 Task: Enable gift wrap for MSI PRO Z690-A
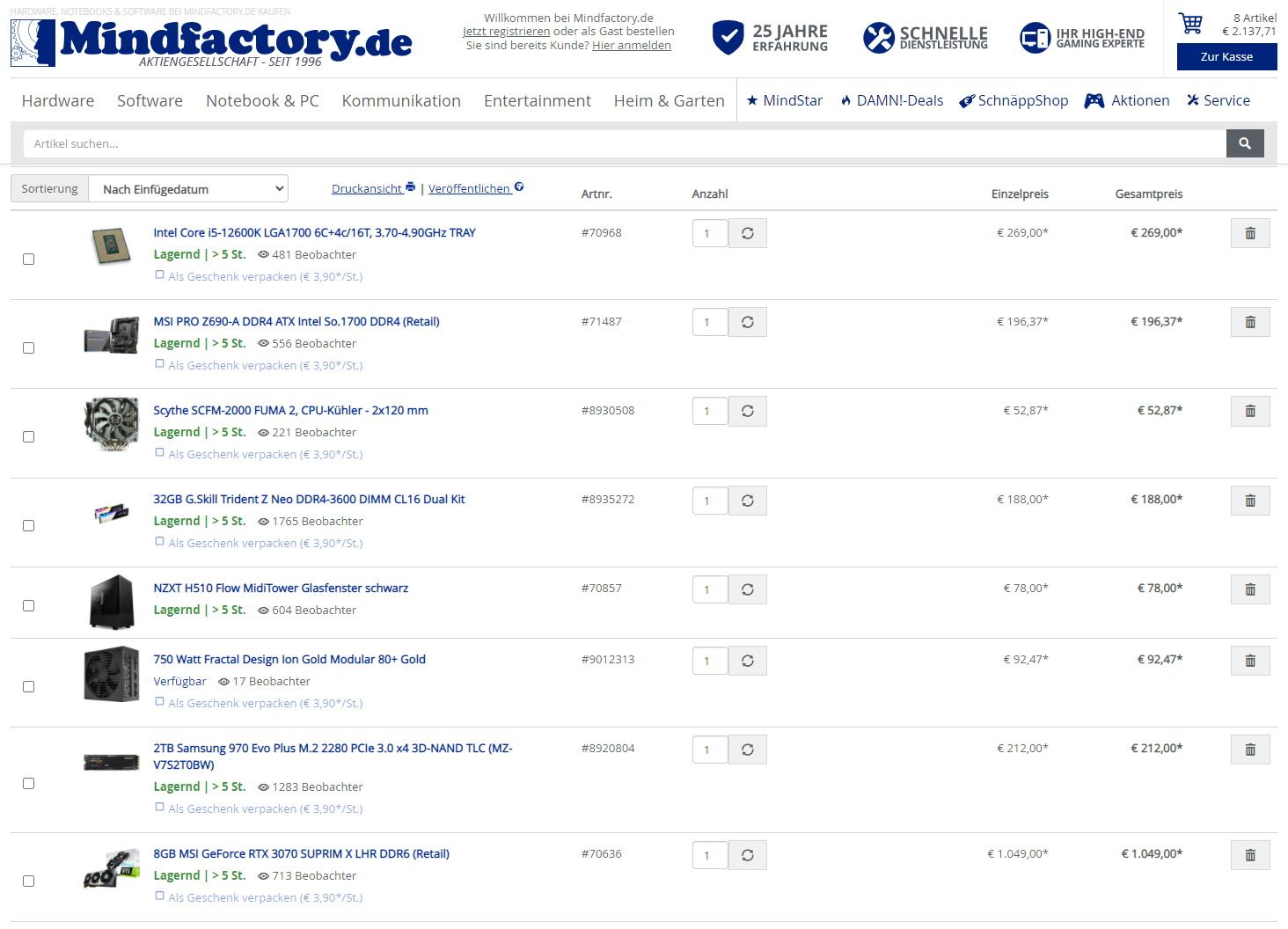pos(159,364)
